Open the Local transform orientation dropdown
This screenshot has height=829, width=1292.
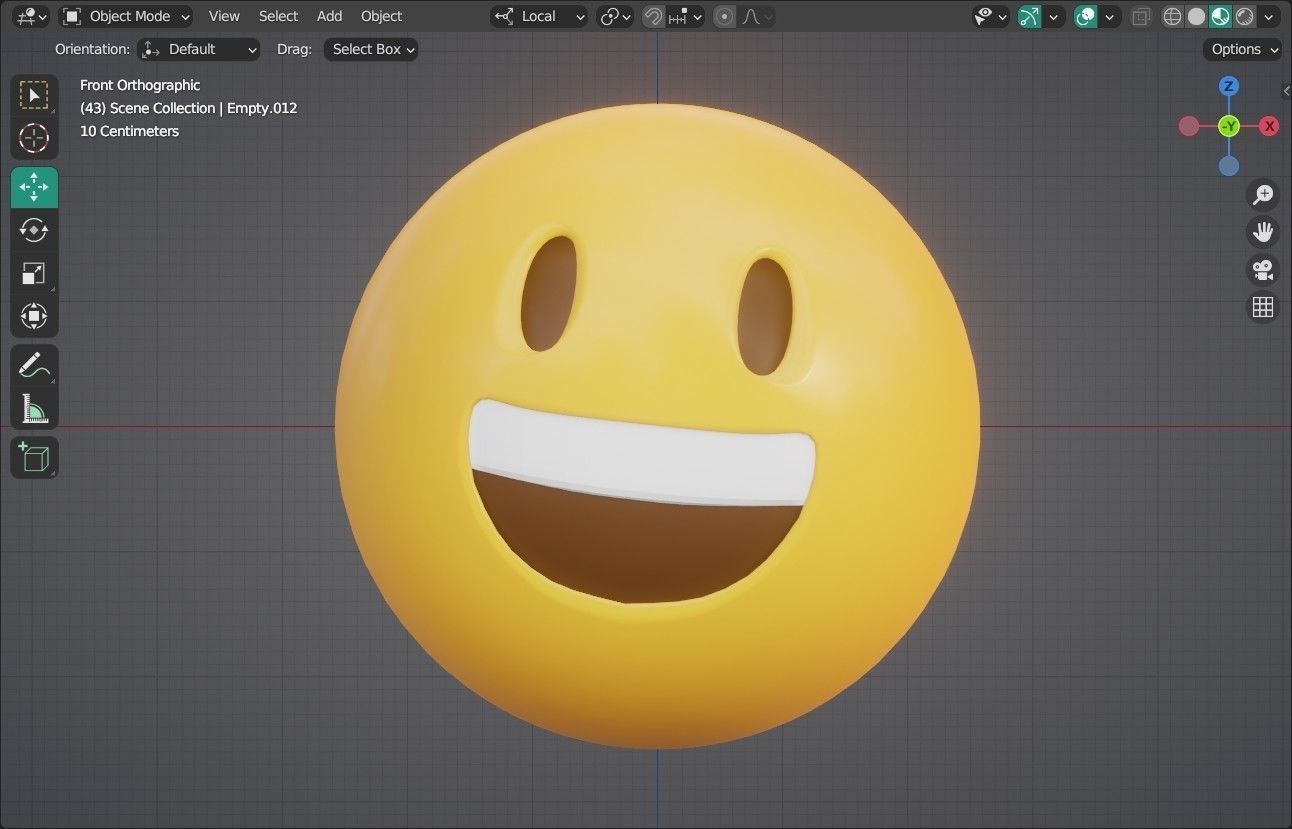pyautogui.click(x=539, y=16)
